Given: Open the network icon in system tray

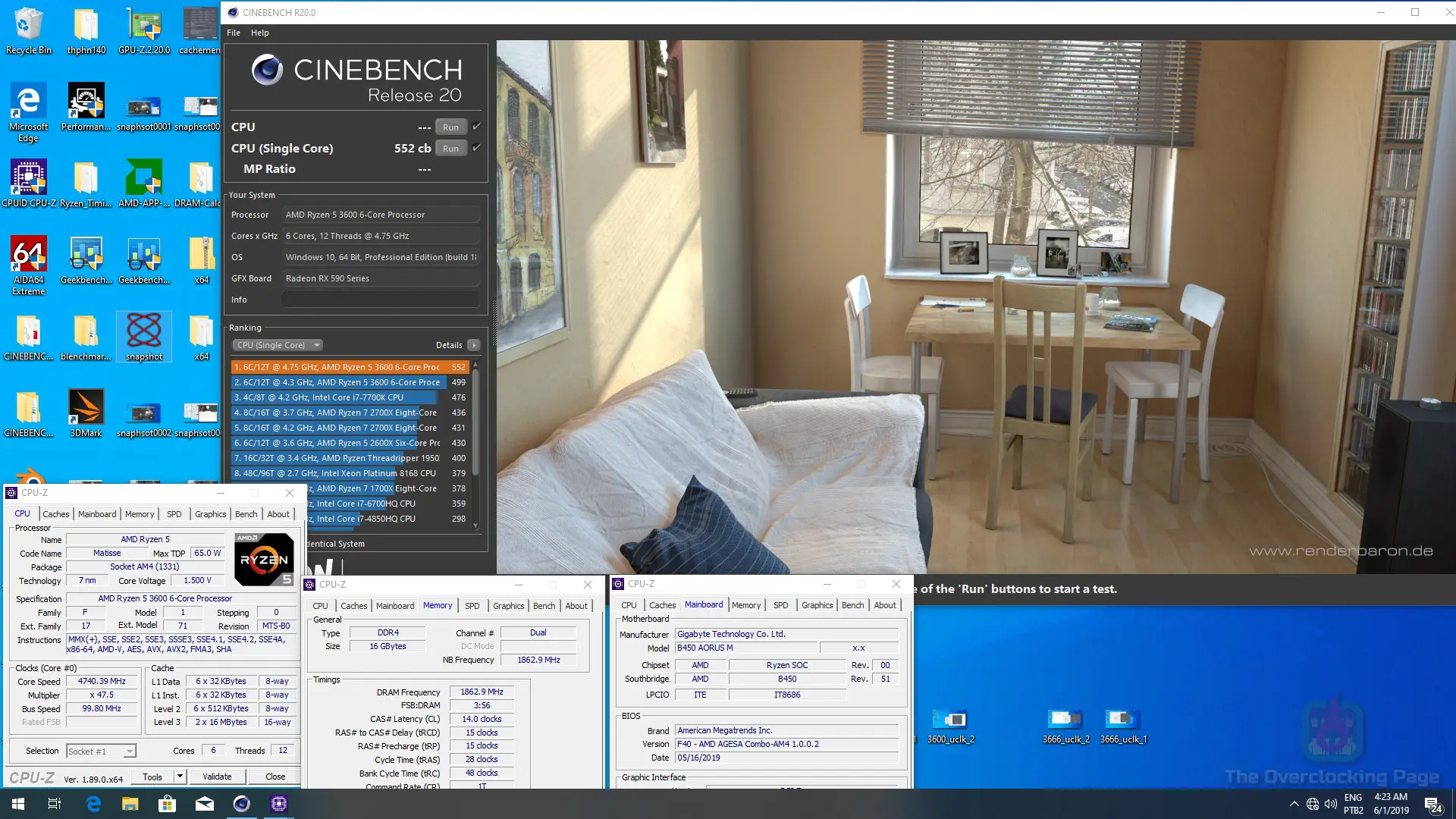Looking at the screenshot, I should pyautogui.click(x=1313, y=804).
